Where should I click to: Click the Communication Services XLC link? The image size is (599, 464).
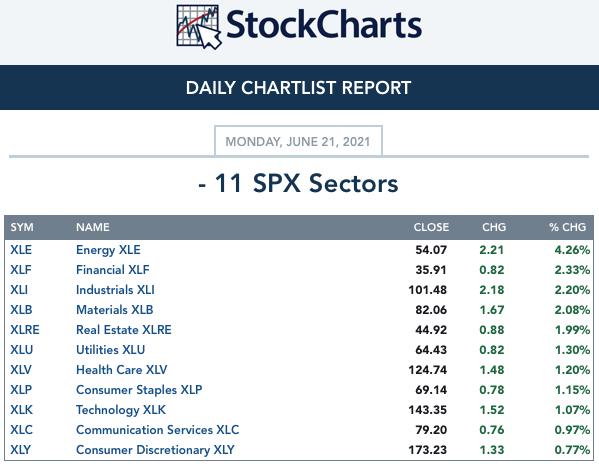point(157,430)
